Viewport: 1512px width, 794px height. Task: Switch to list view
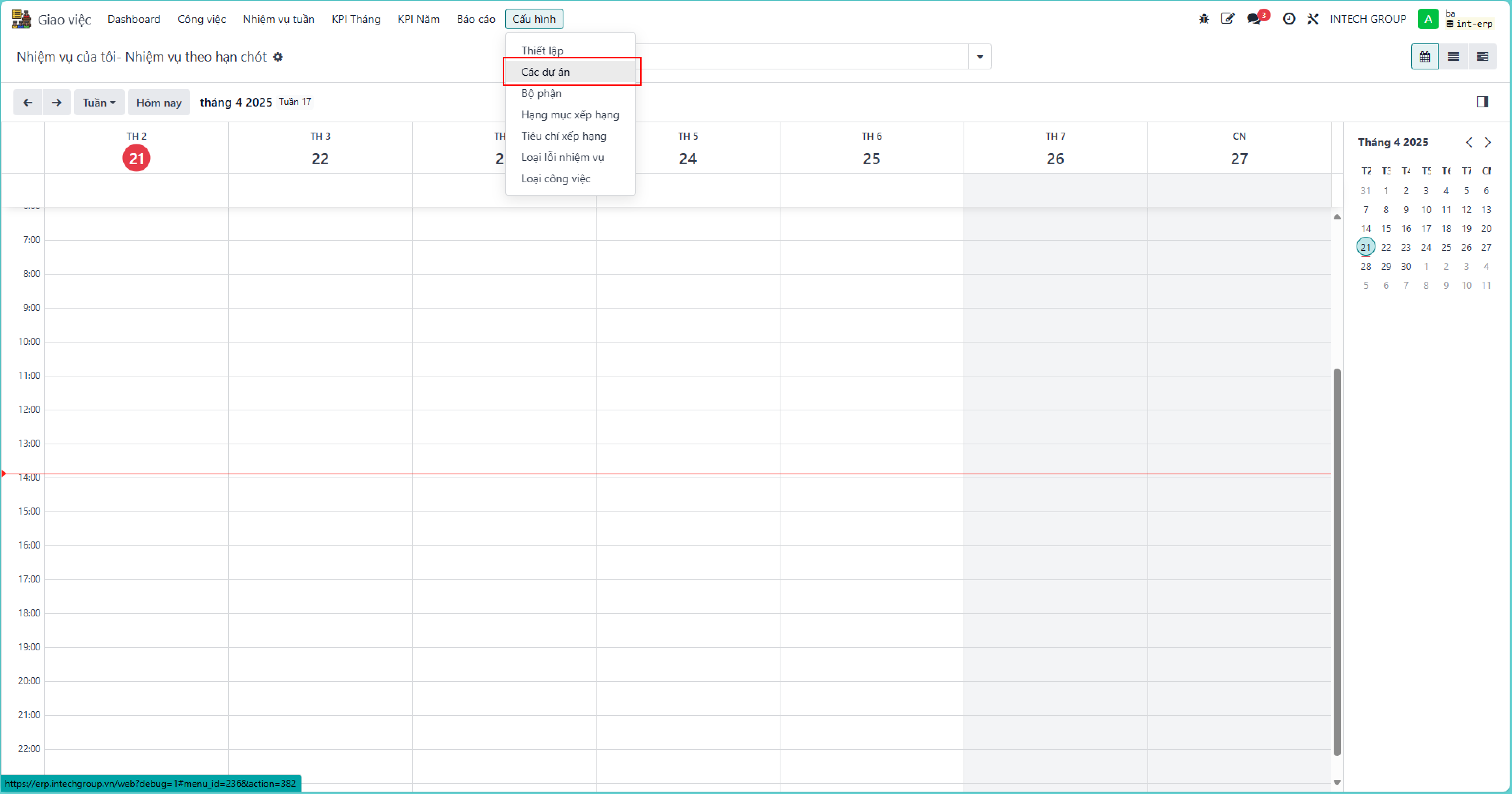1453,57
